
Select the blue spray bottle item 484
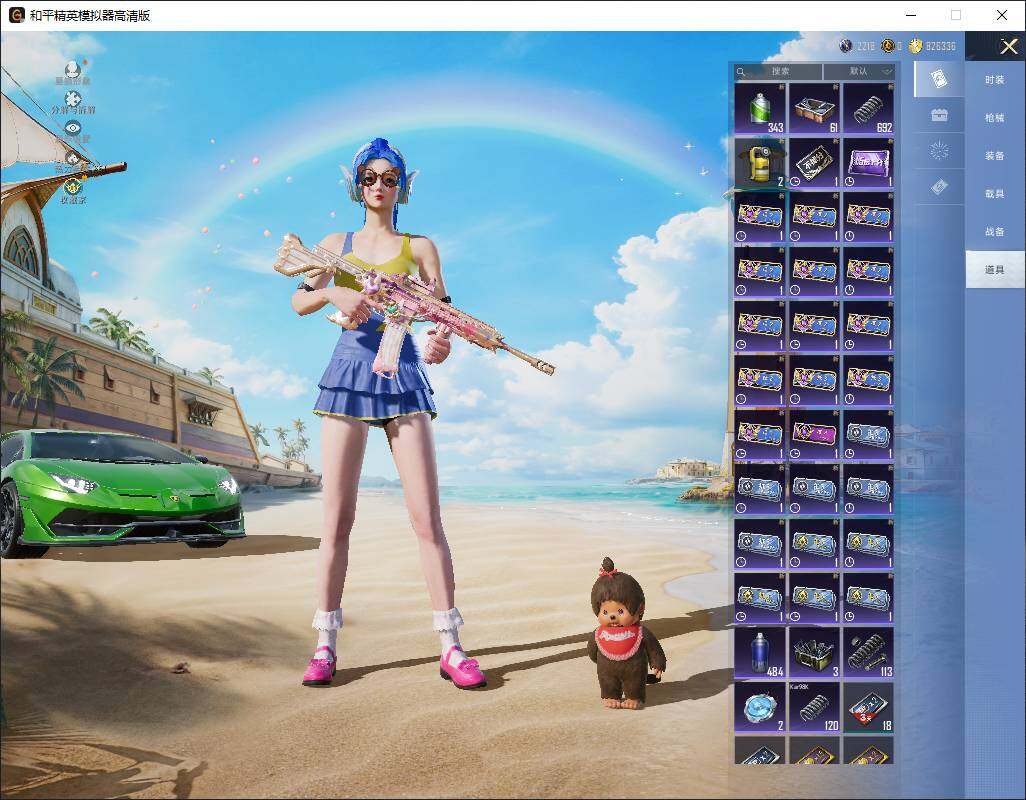(x=760, y=652)
